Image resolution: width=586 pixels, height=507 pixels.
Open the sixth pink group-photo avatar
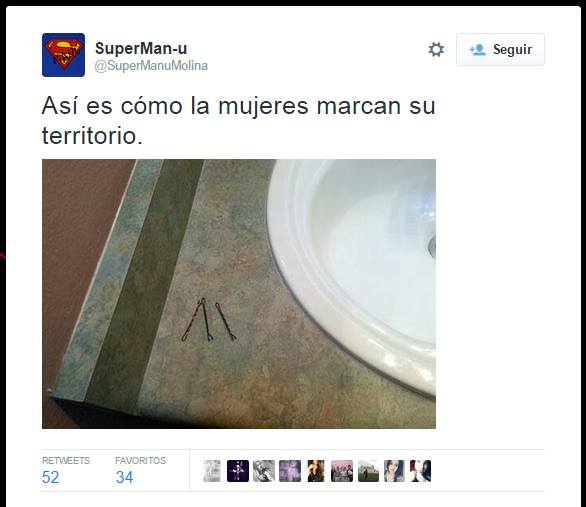point(342,471)
